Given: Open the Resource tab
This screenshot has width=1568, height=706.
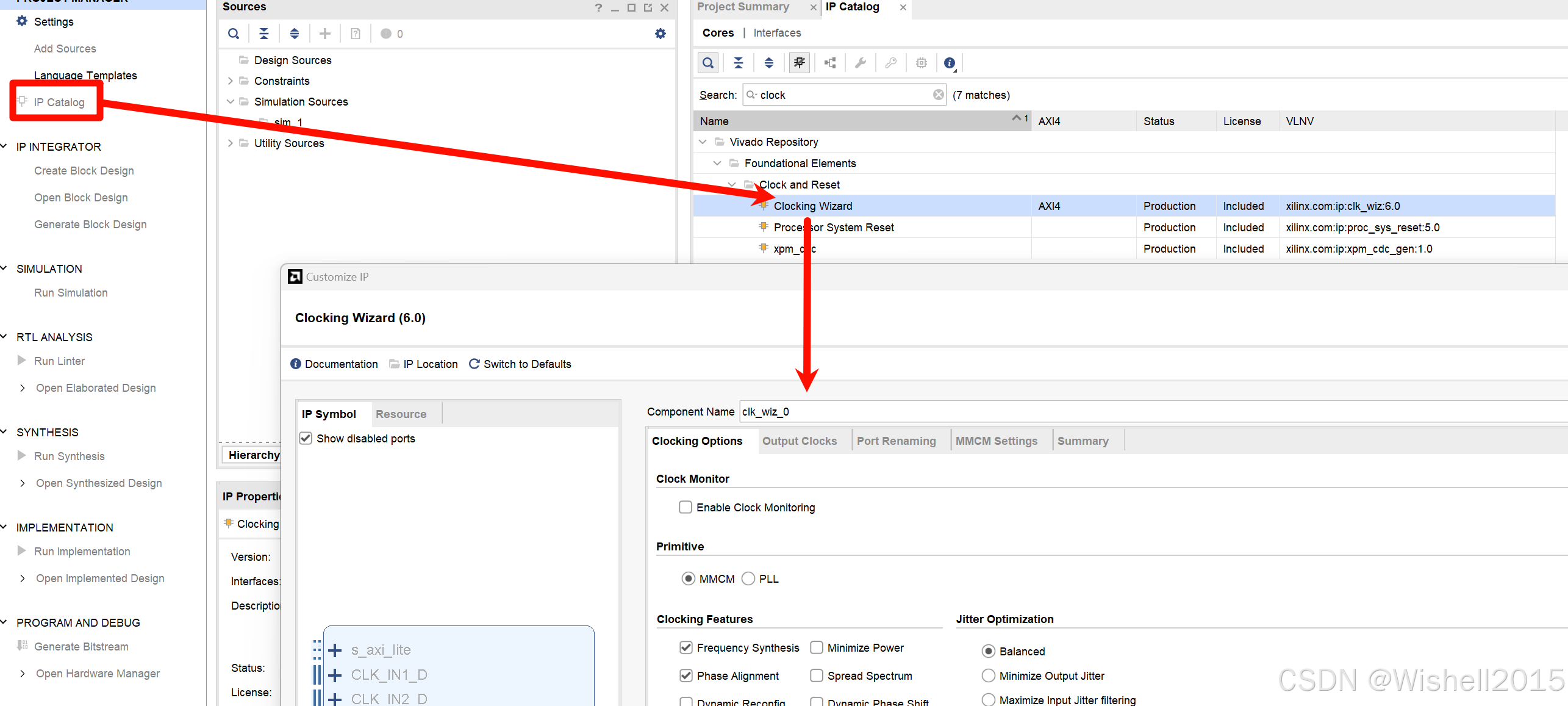Looking at the screenshot, I should (x=401, y=414).
